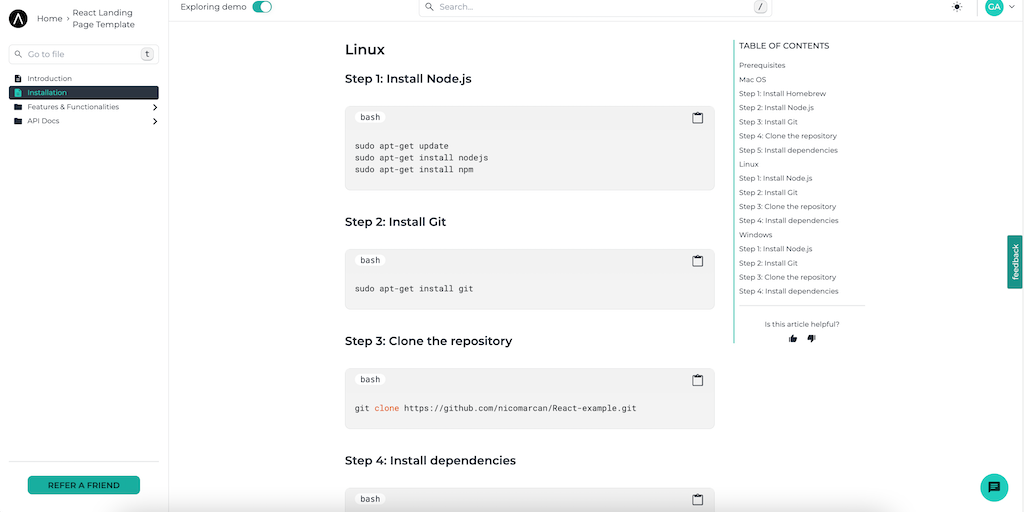Image resolution: width=1024 pixels, height=512 pixels.
Task: Copy the Install Git code snippet
Action: click(x=698, y=261)
